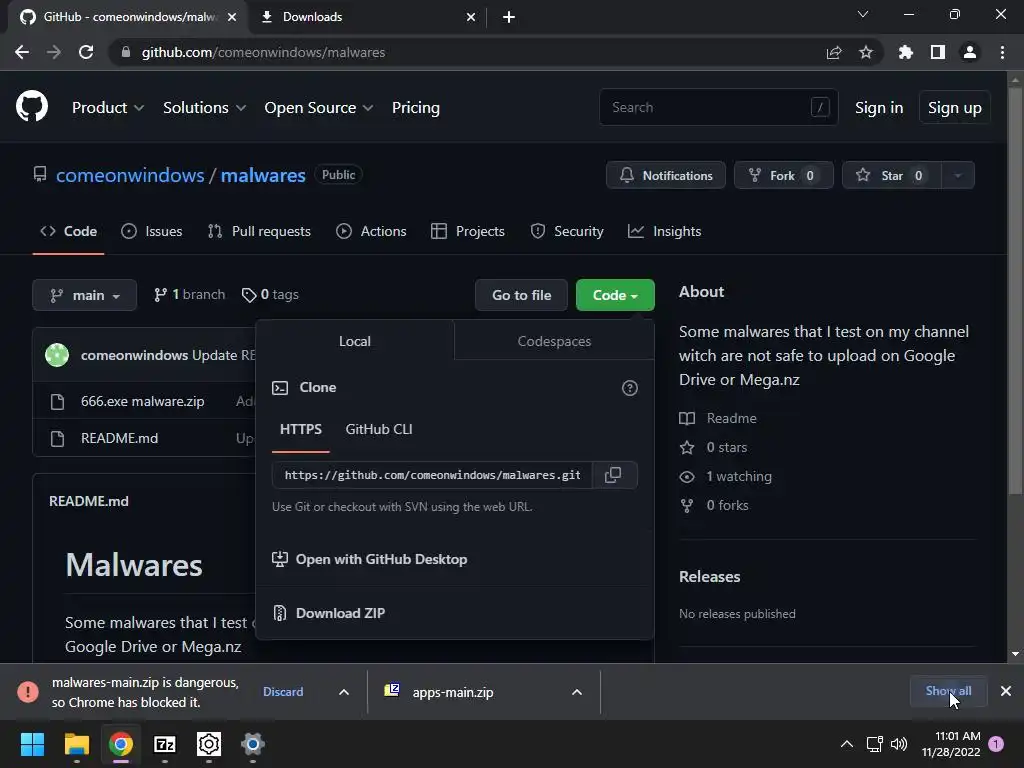Viewport: 1024px width, 768px height.
Task: Click Open with GitHub Desktop
Action: click(370, 559)
